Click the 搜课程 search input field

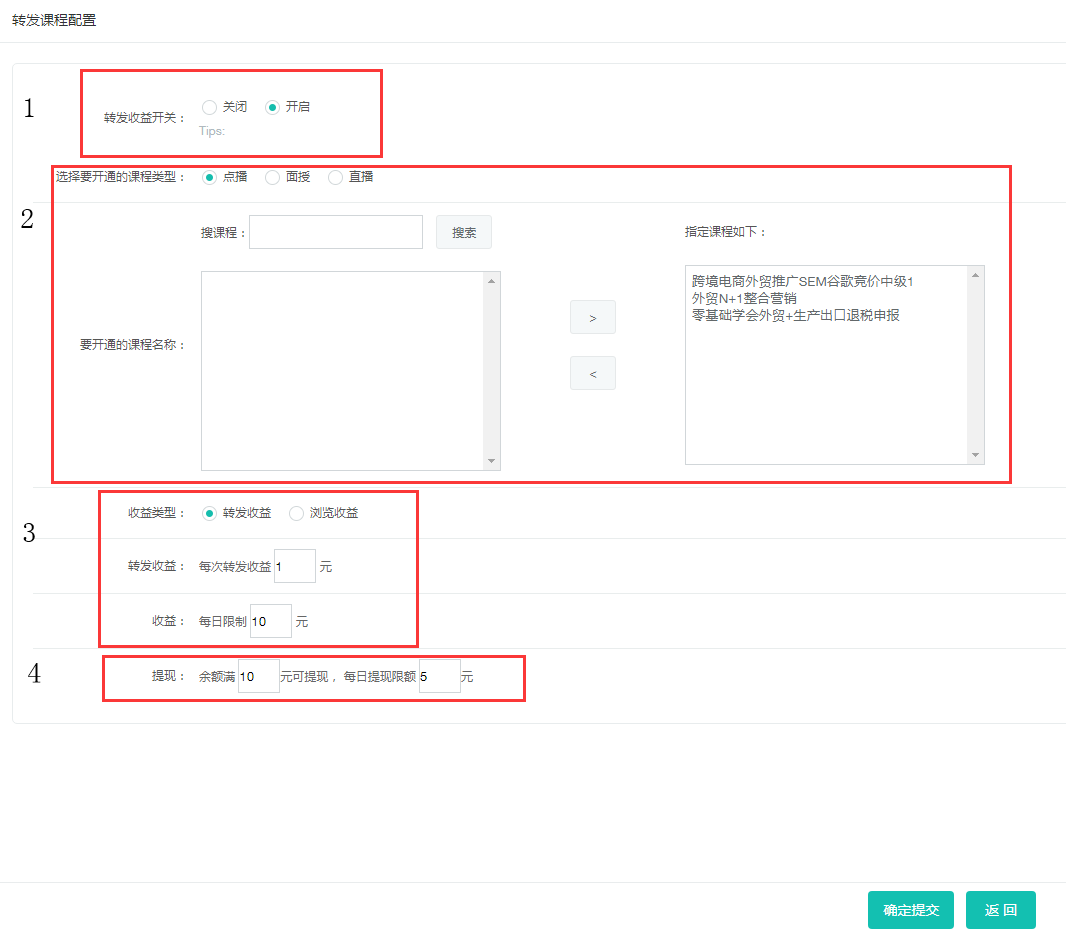[336, 232]
